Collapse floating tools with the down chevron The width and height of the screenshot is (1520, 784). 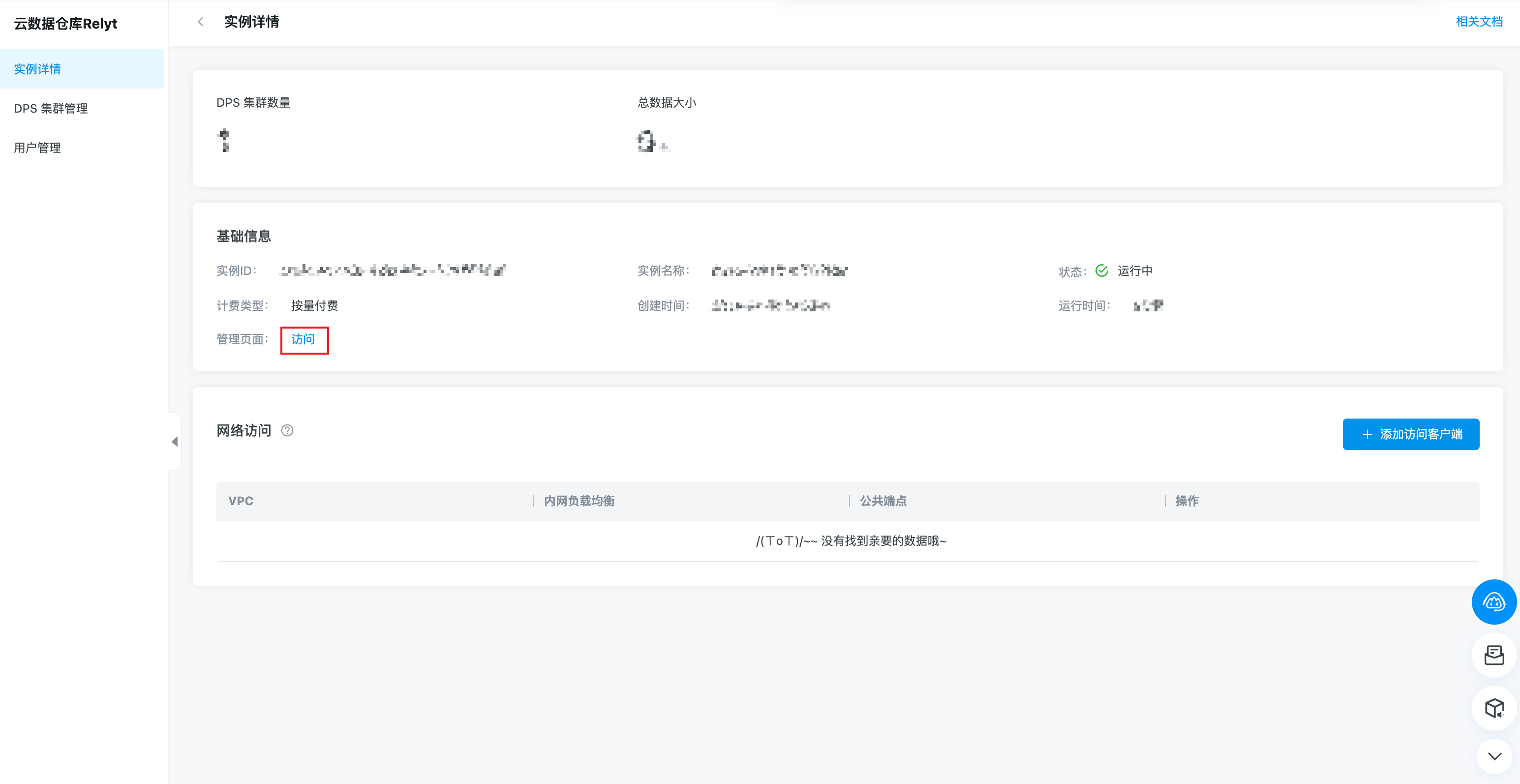[x=1493, y=756]
